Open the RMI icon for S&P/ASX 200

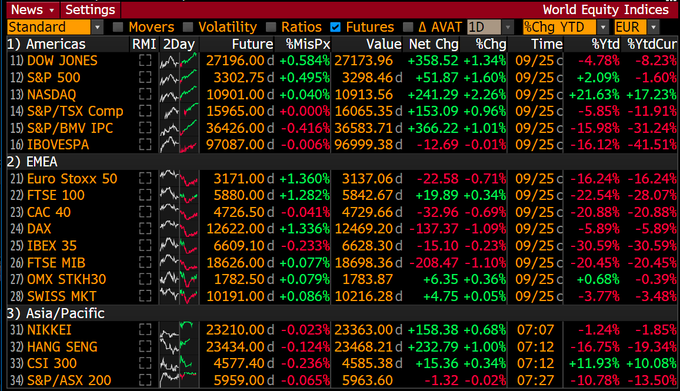(145, 381)
